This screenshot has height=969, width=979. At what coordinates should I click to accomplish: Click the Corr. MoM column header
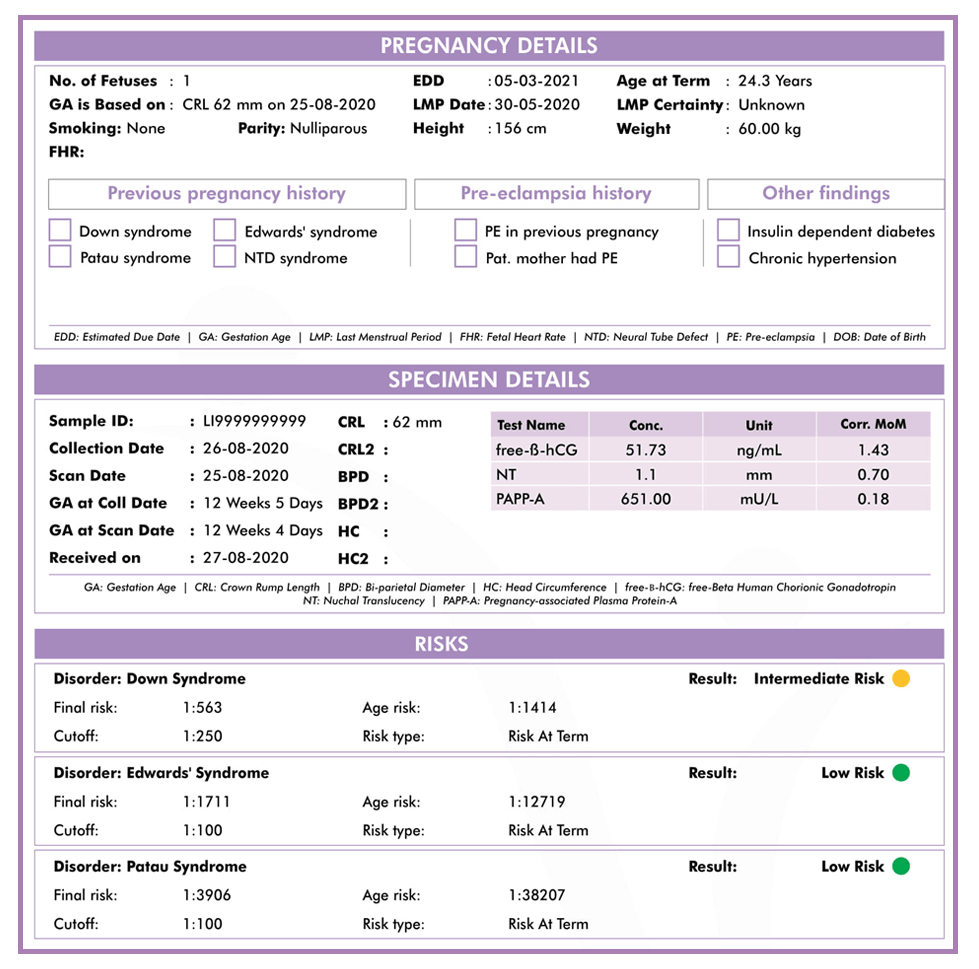873,424
